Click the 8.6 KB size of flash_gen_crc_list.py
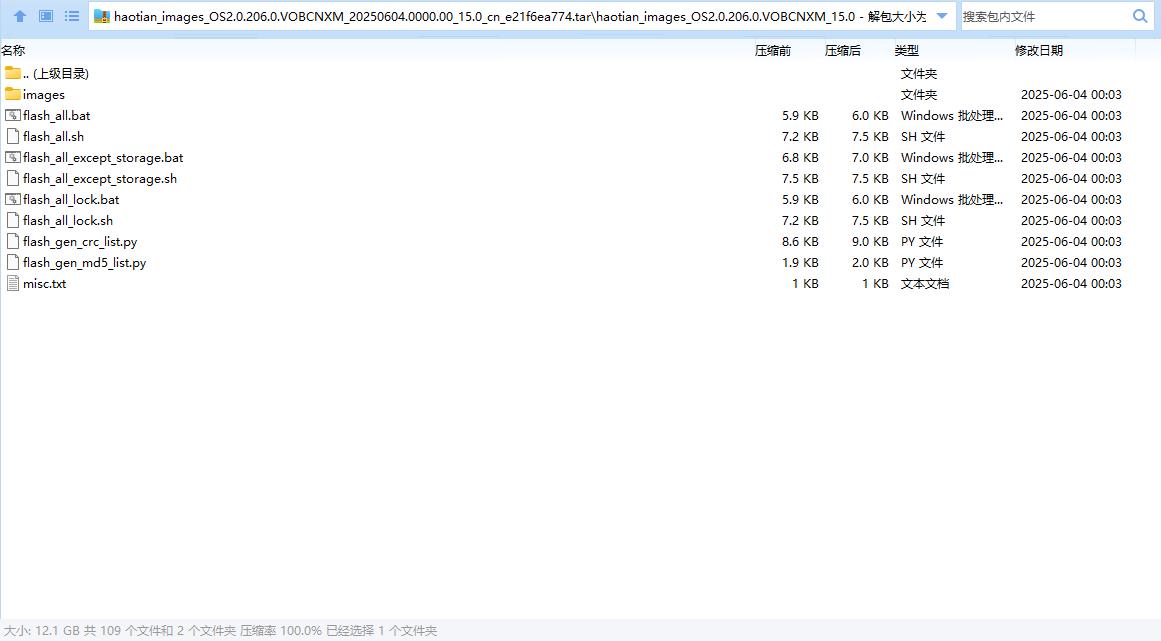This screenshot has height=641, width=1161. 800,241
